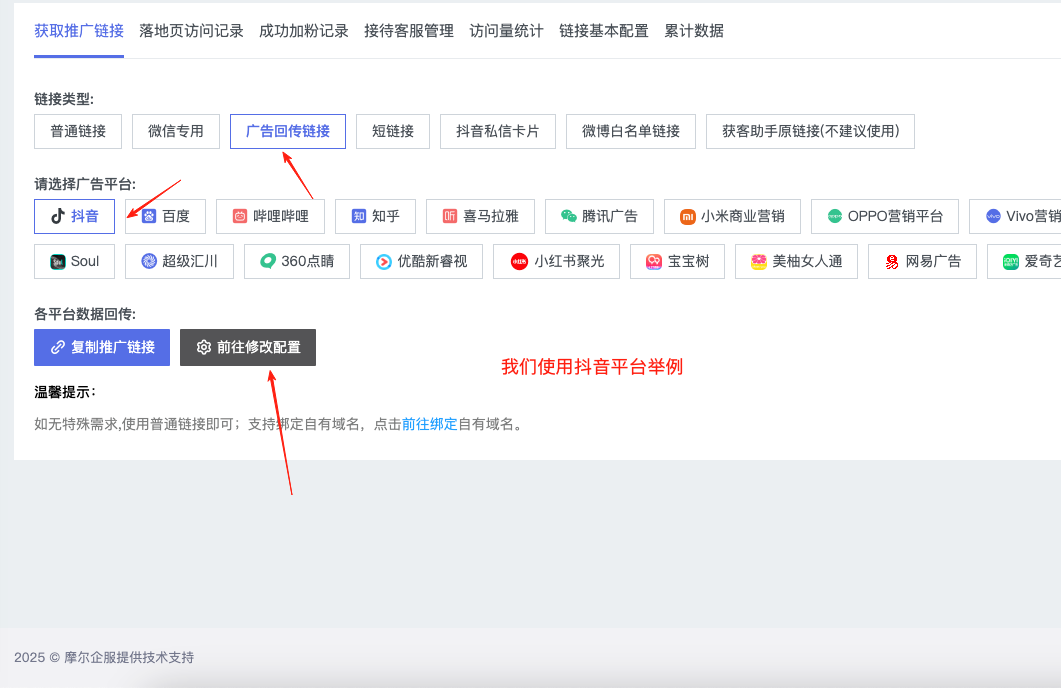The image size is (1061, 688).
Task: Select 抖音私信卡片 link type
Action: coord(497,131)
